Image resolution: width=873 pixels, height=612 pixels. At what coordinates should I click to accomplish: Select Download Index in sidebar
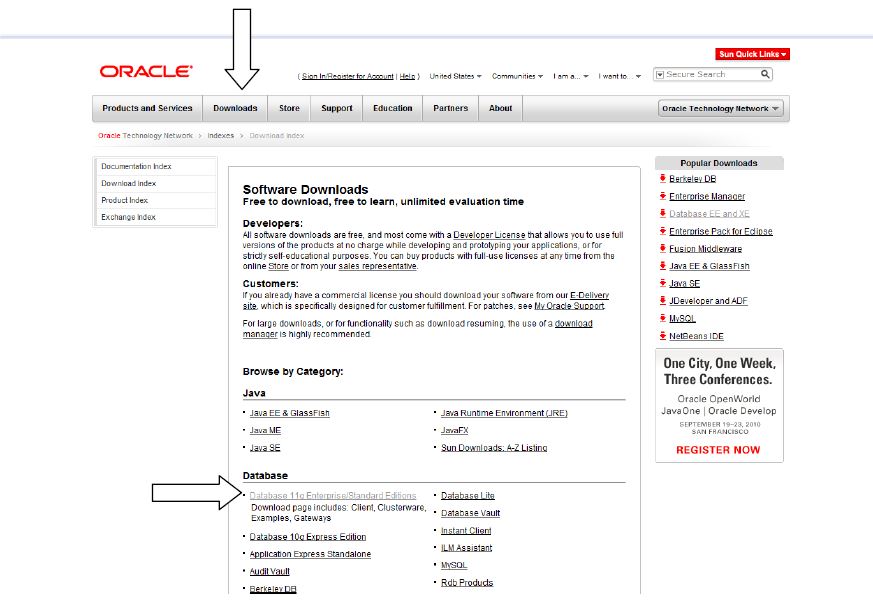[155, 183]
